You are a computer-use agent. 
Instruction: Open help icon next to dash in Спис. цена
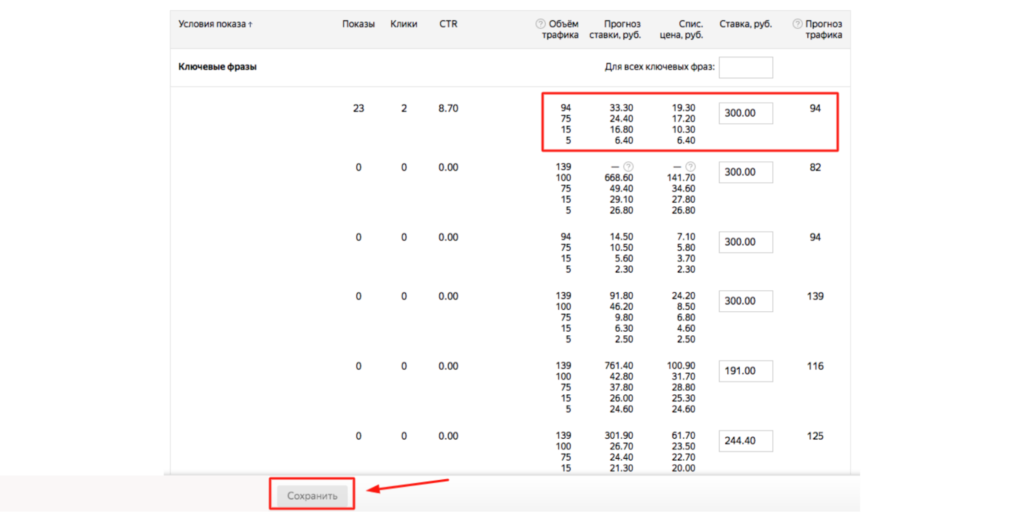pyautogui.click(x=690, y=167)
